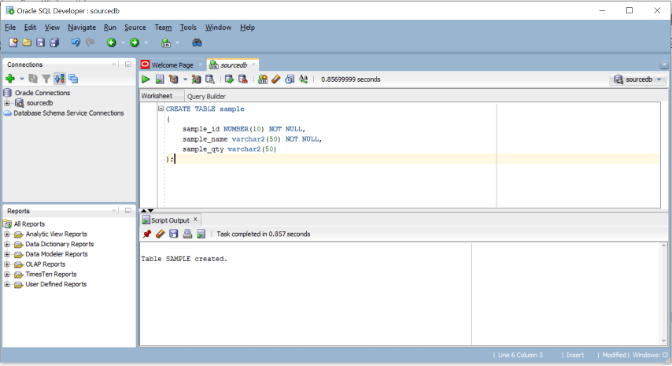
Task: Clear the worksheet with the eraser icon
Action: pos(276,79)
